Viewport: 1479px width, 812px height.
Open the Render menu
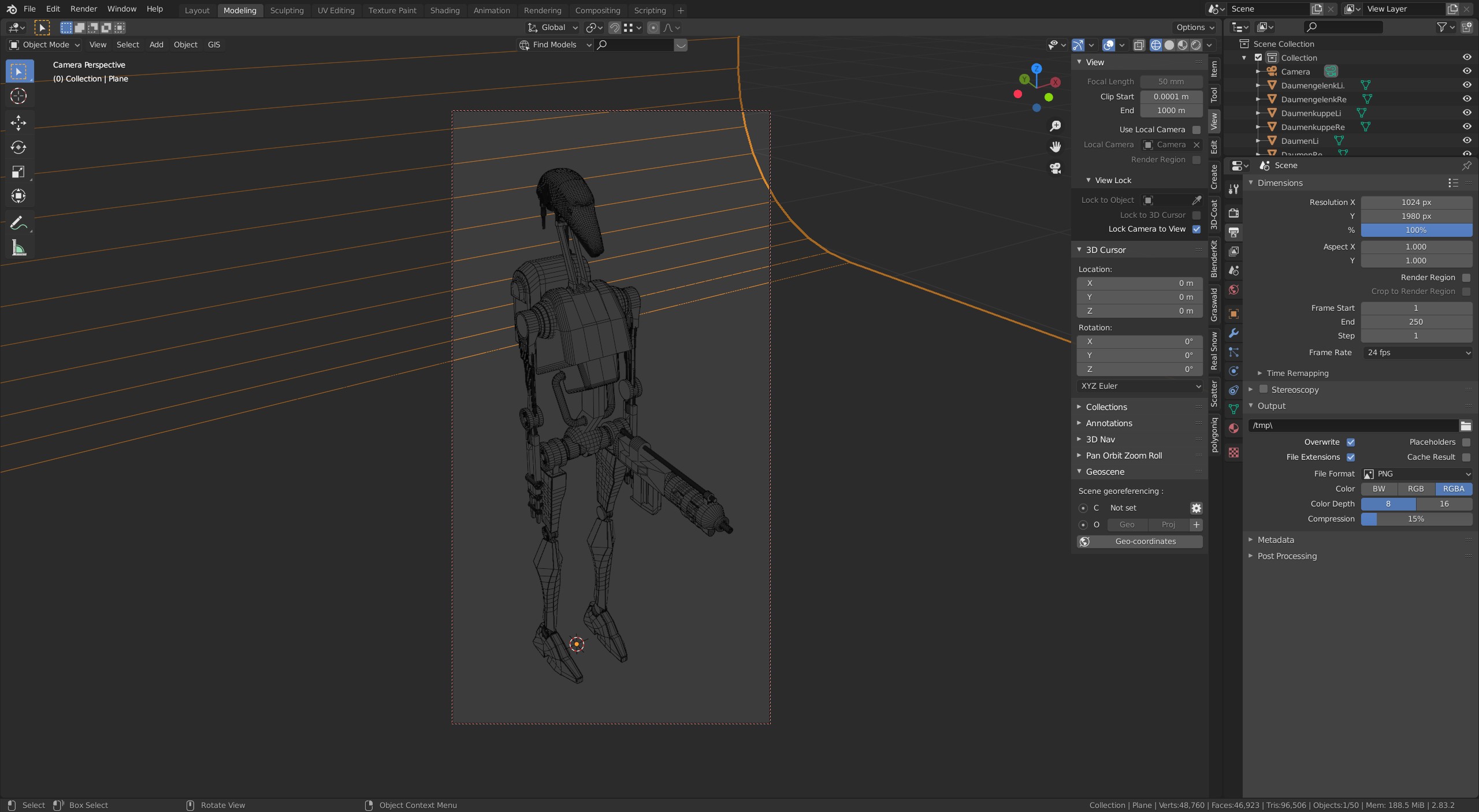(84, 9)
